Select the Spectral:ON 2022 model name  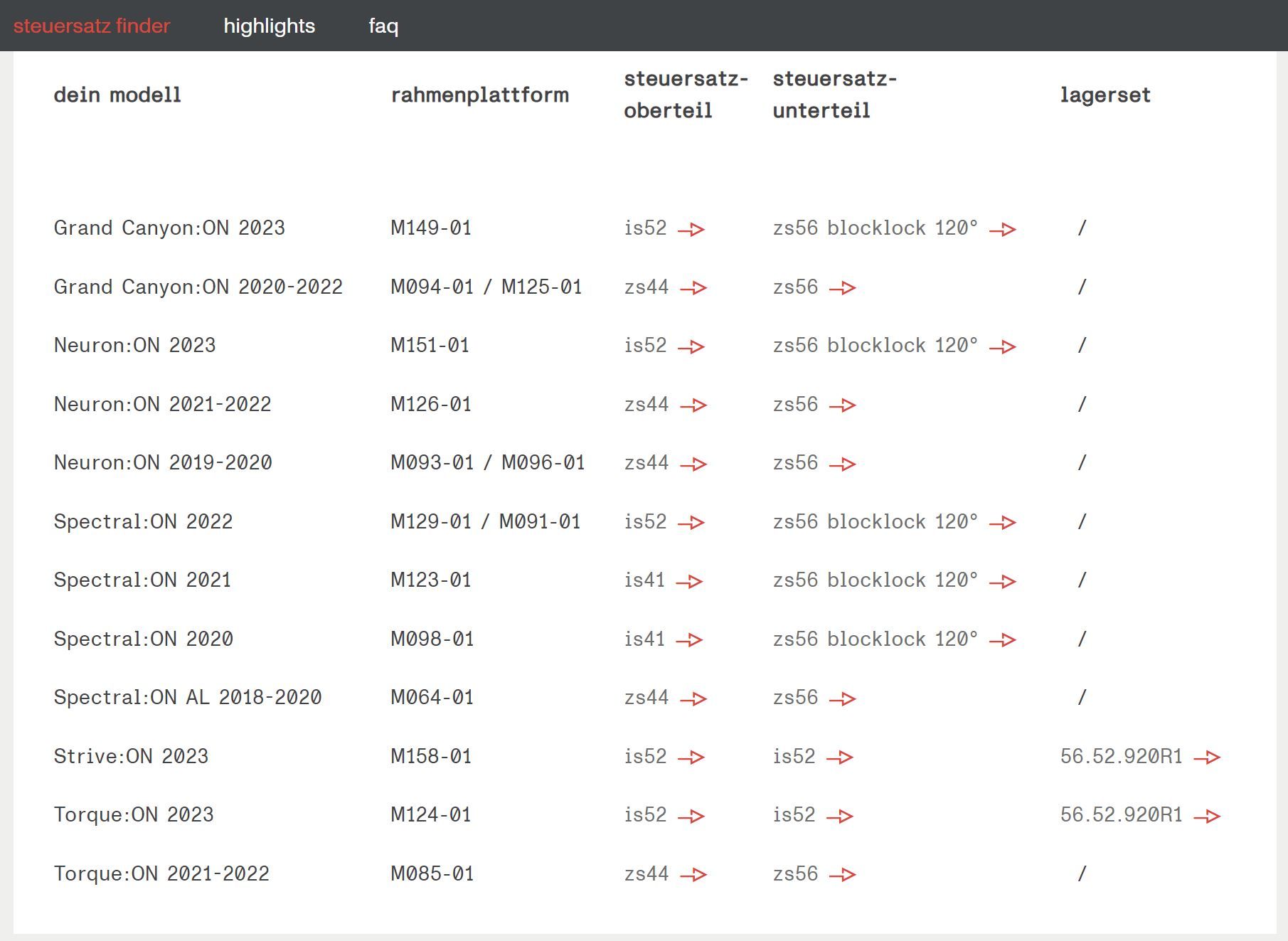143,521
